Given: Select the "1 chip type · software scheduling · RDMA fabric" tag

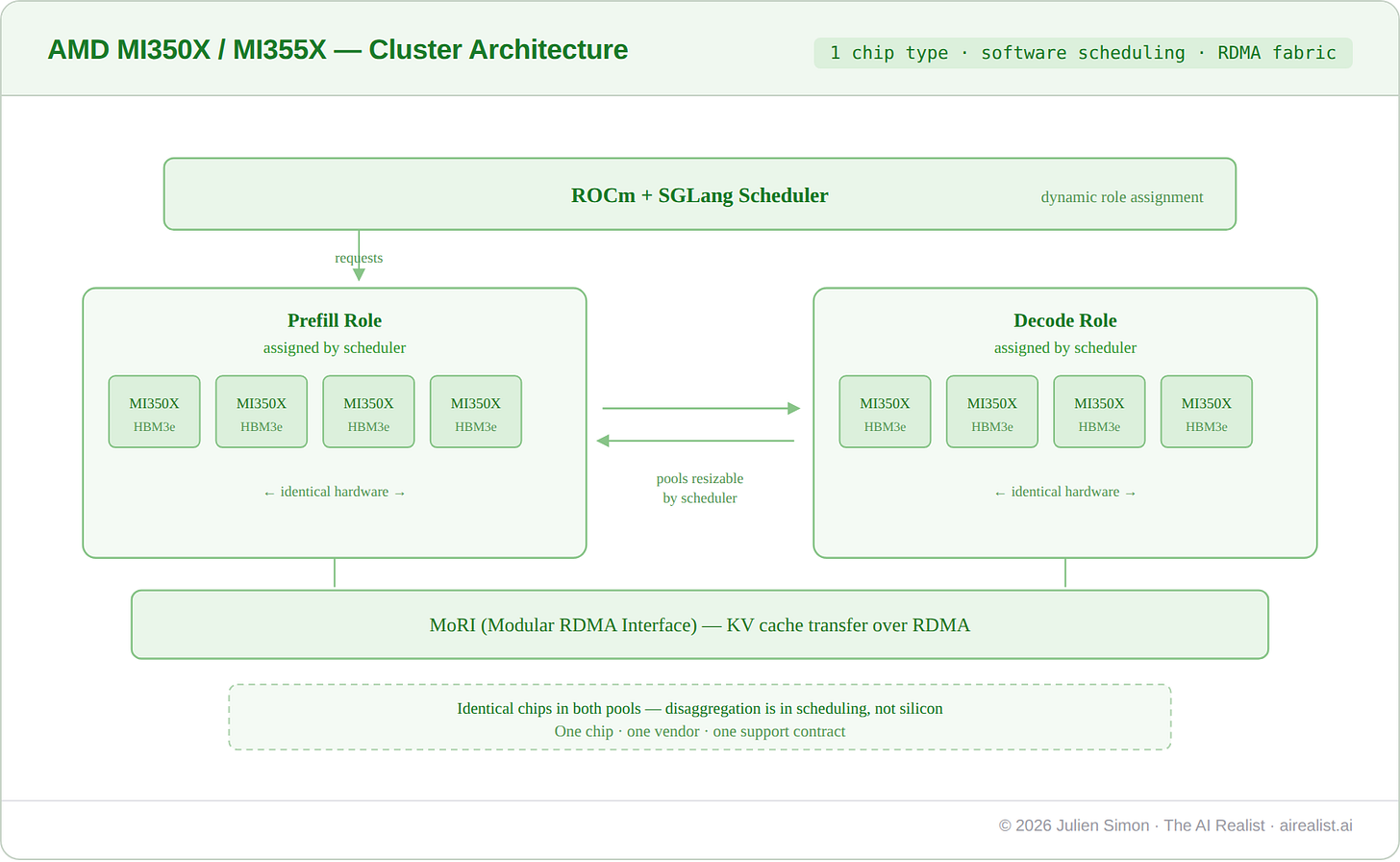Looking at the screenshot, I should (x=1083, y=53).
